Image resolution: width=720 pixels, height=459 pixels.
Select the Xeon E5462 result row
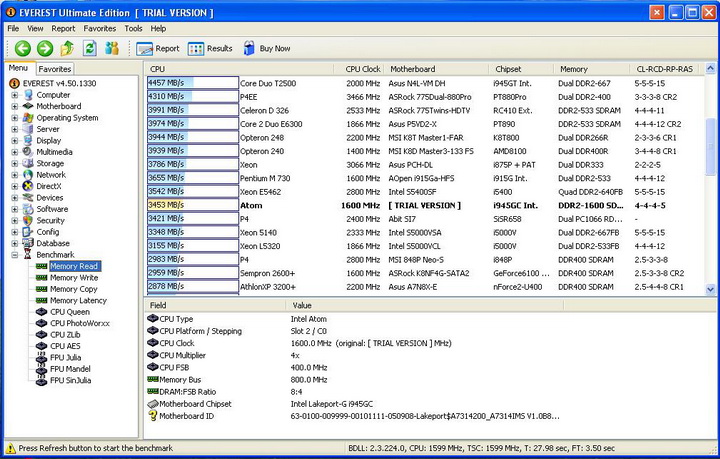coord(425,192)
